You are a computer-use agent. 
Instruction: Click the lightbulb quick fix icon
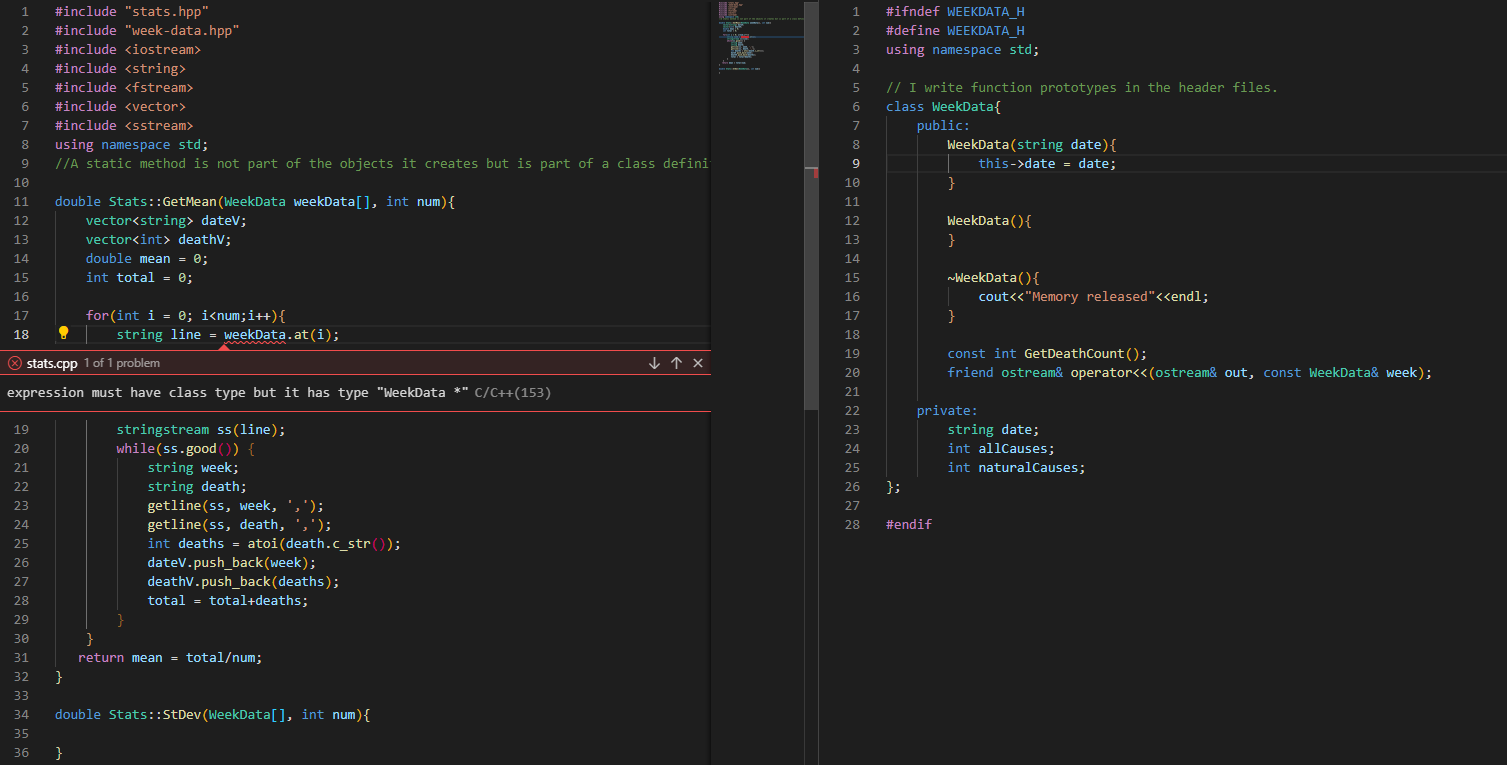(x=63, y=334)
